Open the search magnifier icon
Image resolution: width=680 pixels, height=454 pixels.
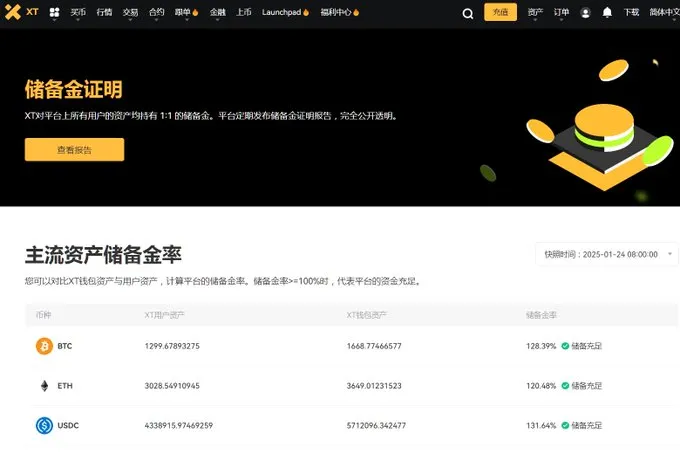tap(468, 14)
